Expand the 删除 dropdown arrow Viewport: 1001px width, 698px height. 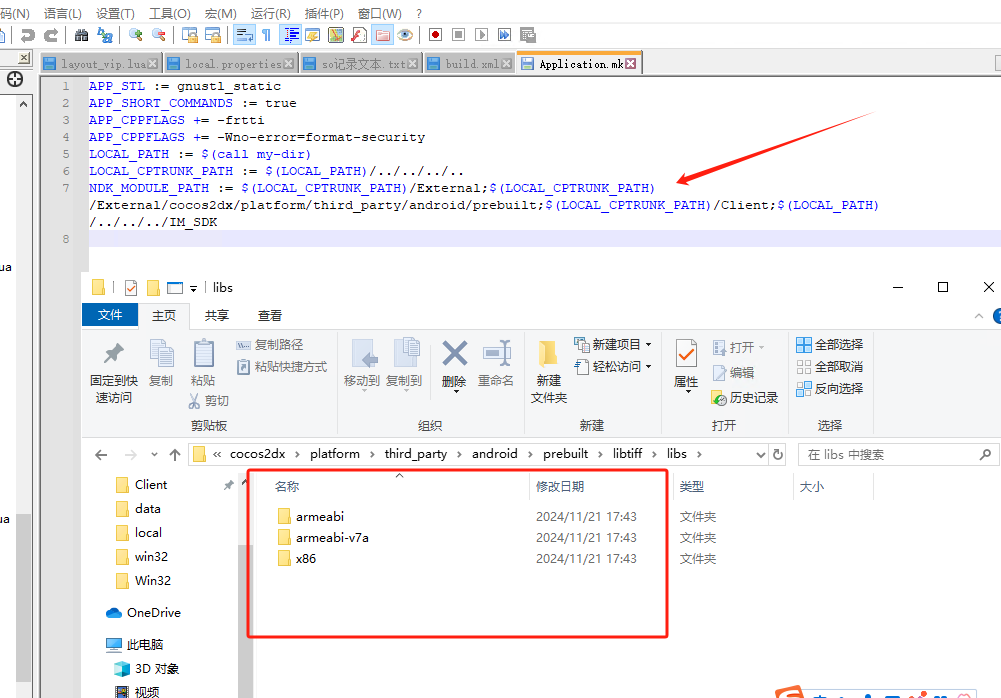[x=456, y=391]
